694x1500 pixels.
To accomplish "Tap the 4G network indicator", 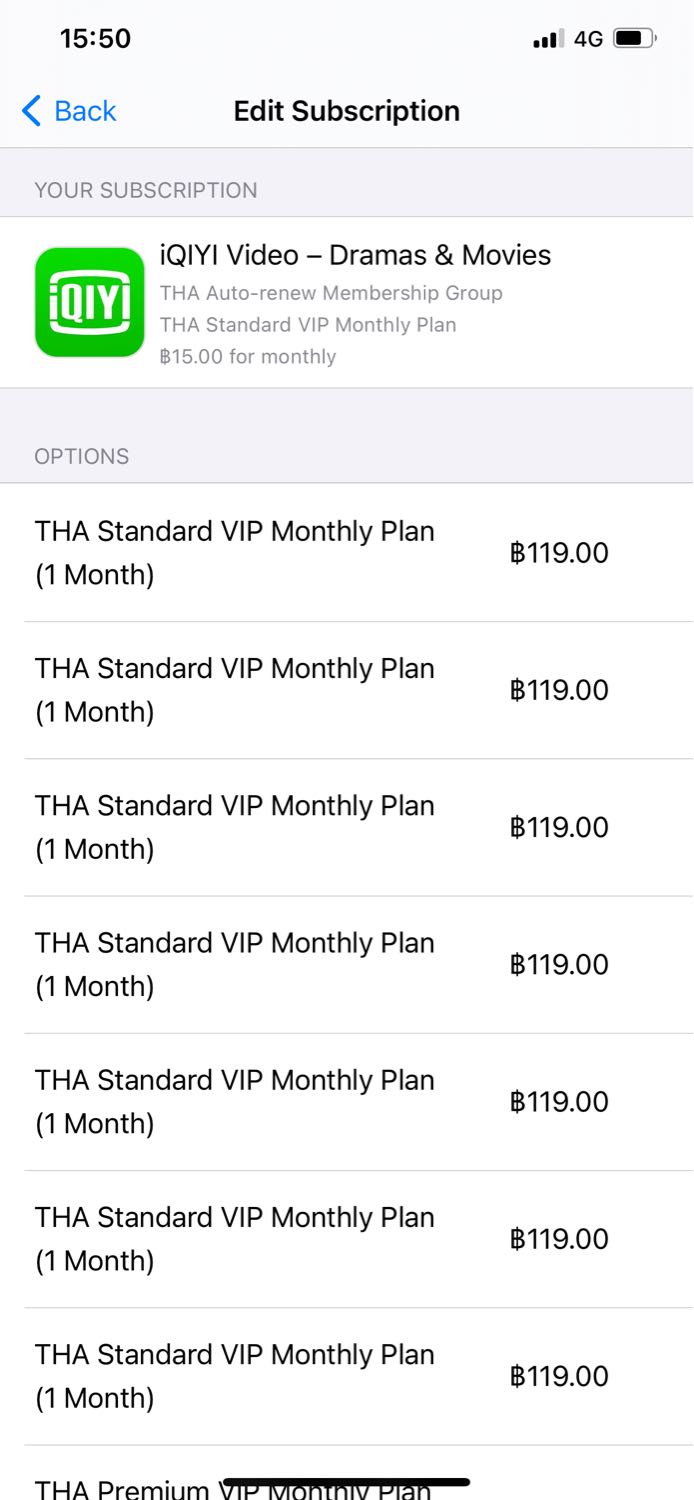I will 588,39.
